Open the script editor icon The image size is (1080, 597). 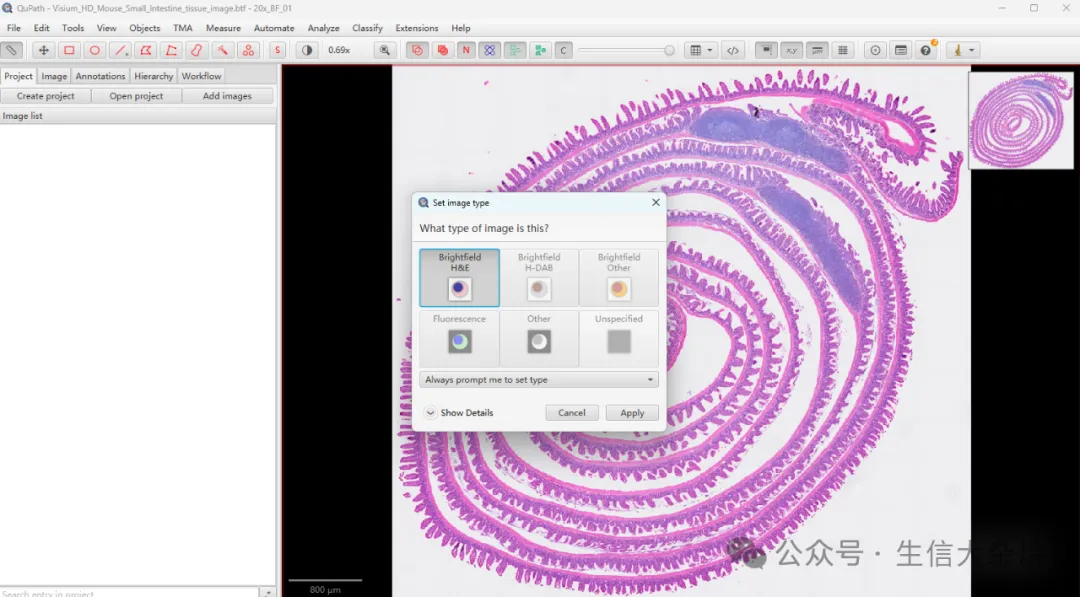[733, 50]
